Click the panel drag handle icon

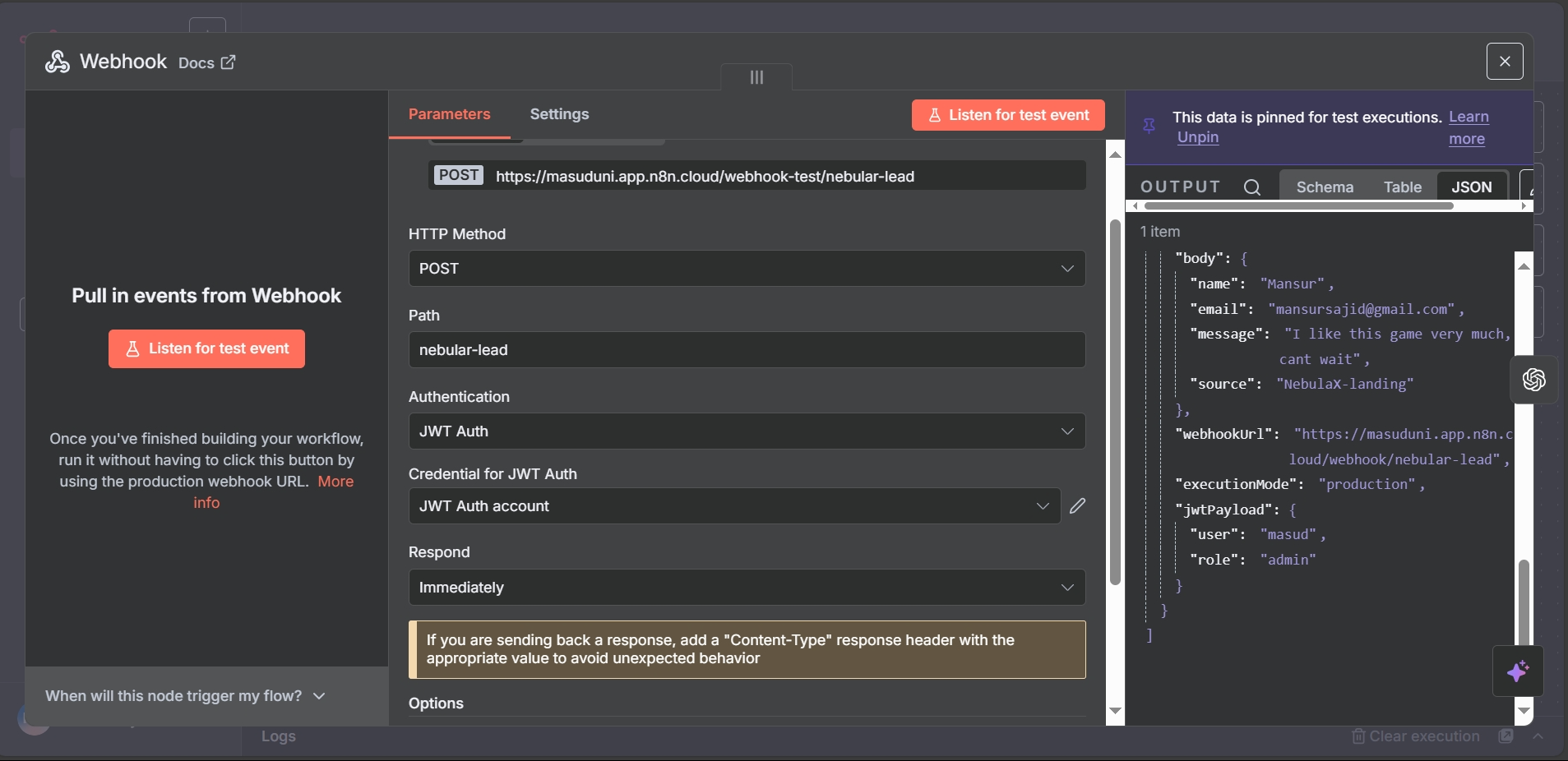756,77
